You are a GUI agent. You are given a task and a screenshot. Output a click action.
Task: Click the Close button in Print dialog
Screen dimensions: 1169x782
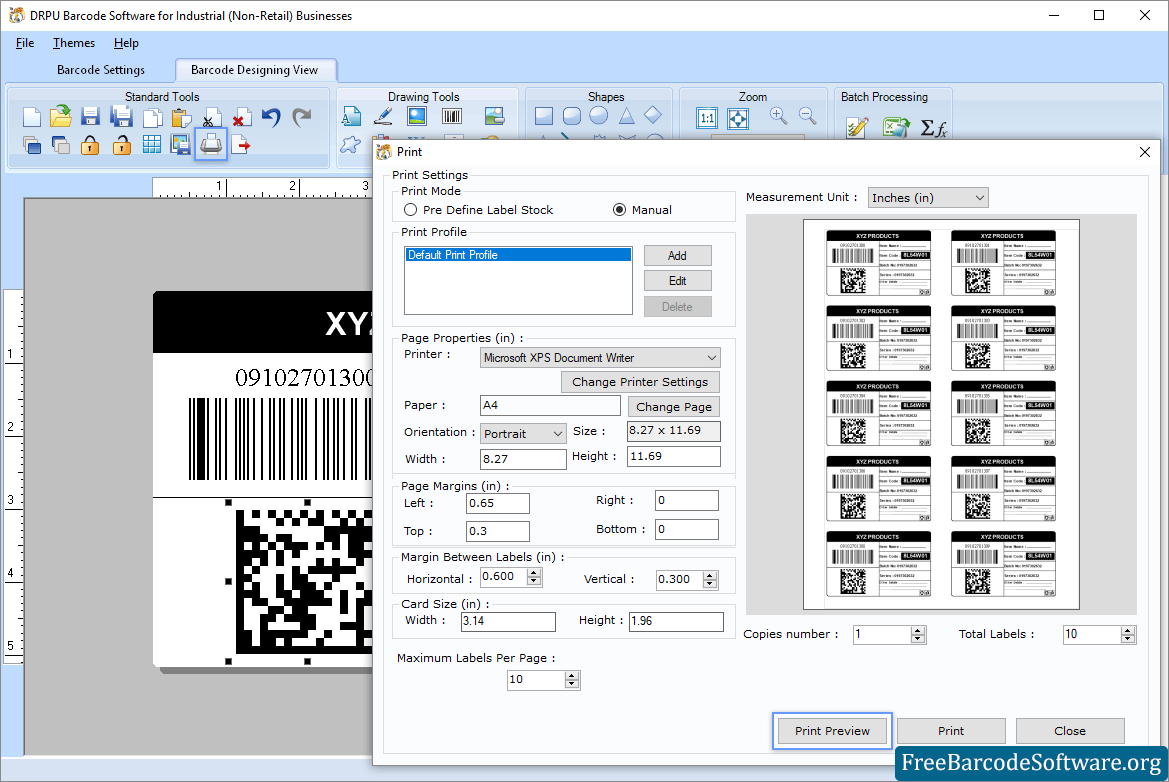1070,731
